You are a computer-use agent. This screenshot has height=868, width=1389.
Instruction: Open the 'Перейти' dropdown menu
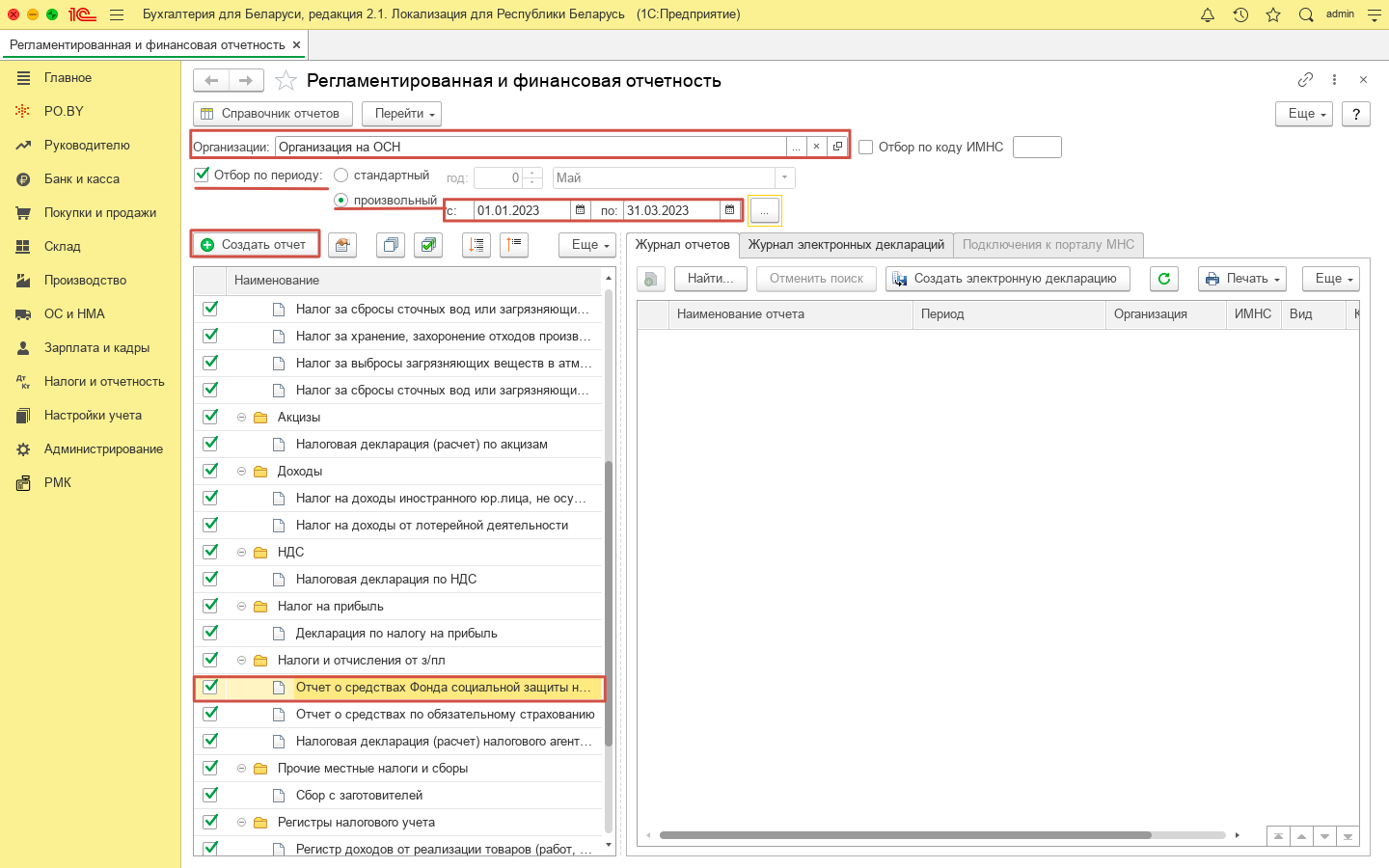click(x=401, y=114)
